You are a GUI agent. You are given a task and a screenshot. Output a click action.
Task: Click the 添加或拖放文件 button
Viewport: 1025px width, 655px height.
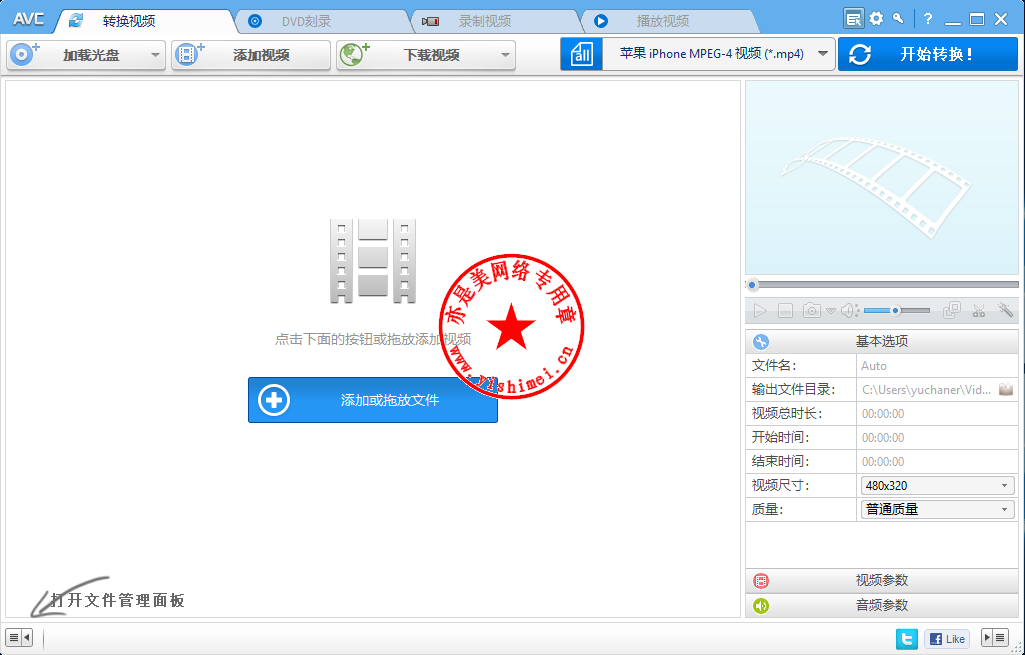373,400
